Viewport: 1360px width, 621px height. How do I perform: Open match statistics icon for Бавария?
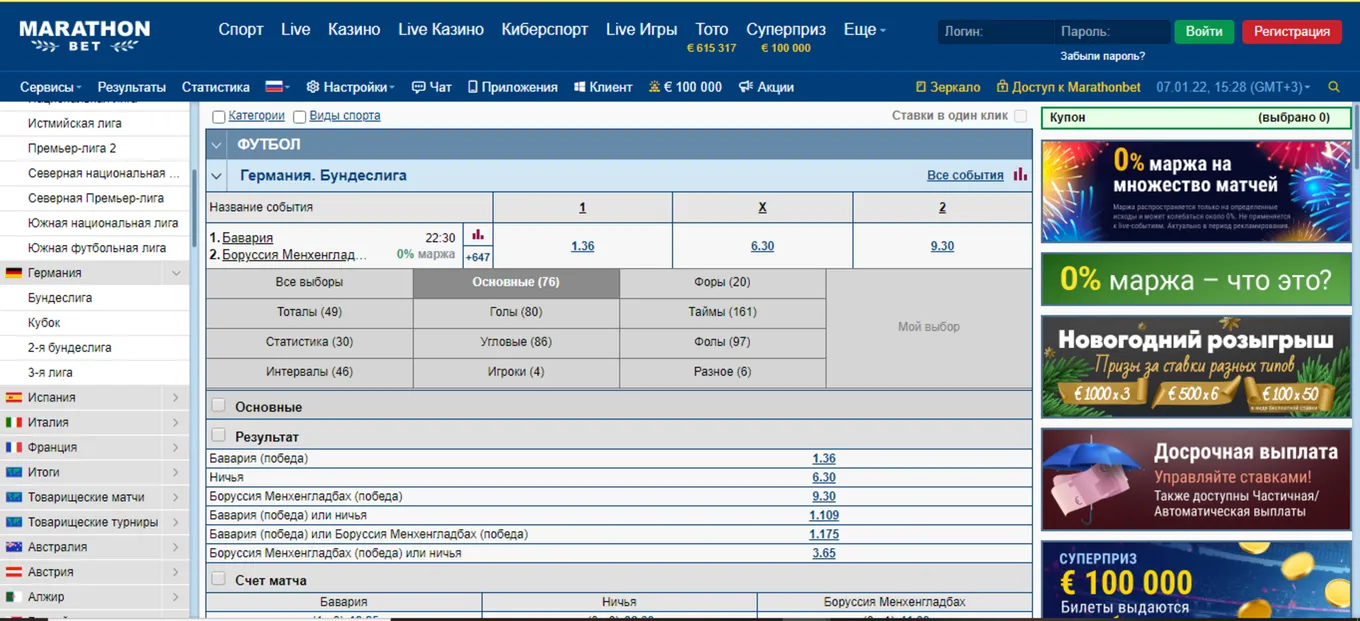click(x=478, y=235)
